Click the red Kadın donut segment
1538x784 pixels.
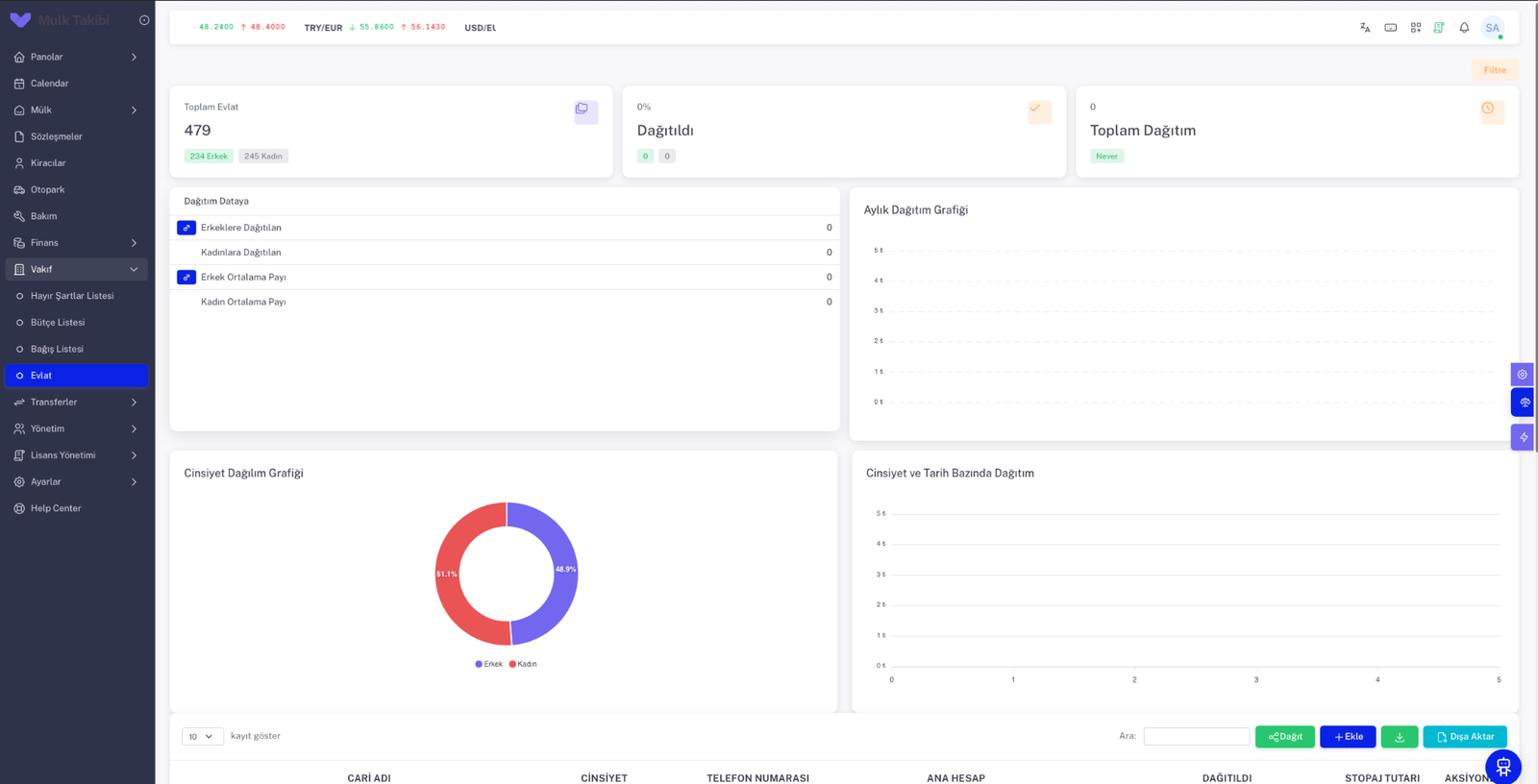[448, 574]
